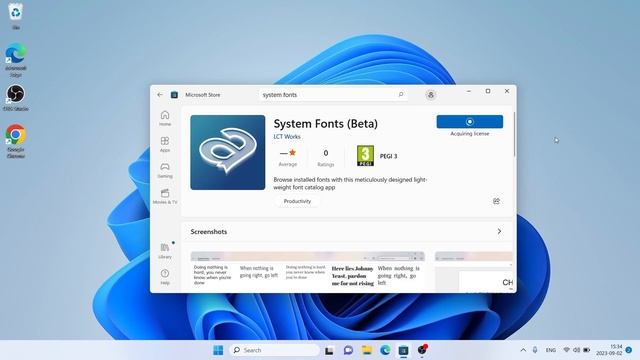Click the volume speaker tray icon
This screenshot has width=640, height=360.
(x=576, y=350)
